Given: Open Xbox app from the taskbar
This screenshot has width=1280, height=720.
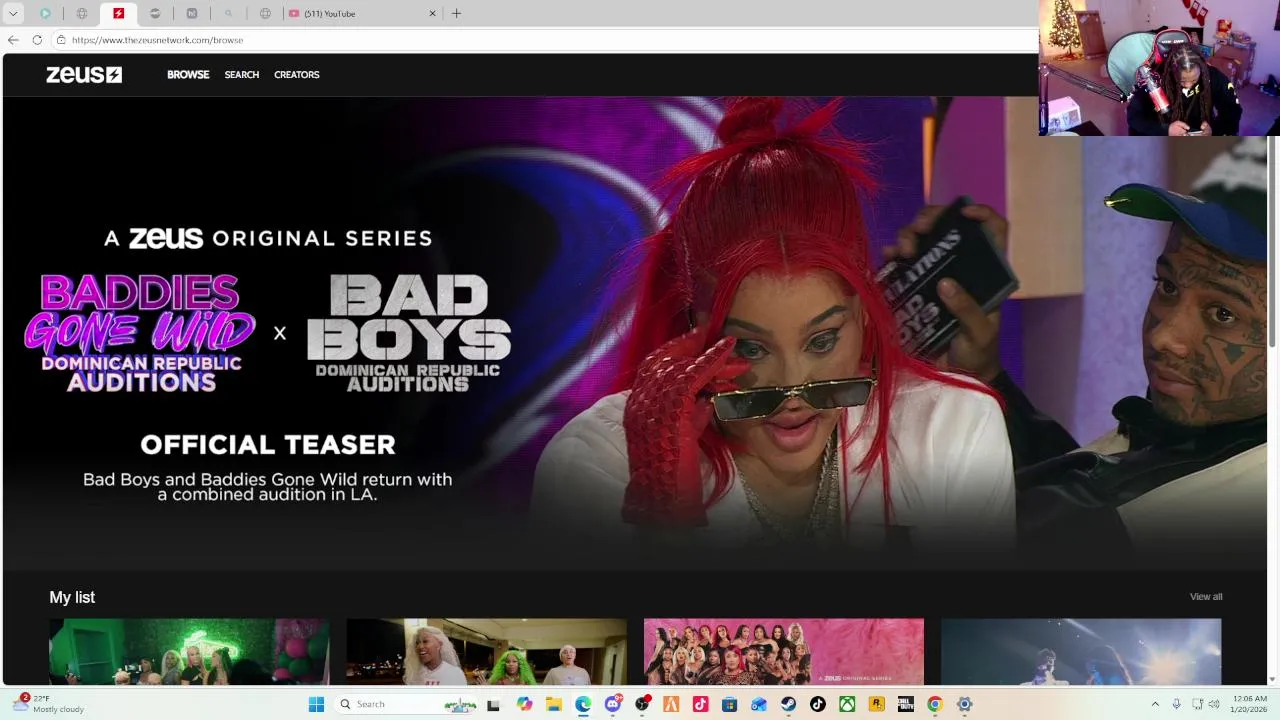Looking at the screenshot, I should [x=847, y=704].
